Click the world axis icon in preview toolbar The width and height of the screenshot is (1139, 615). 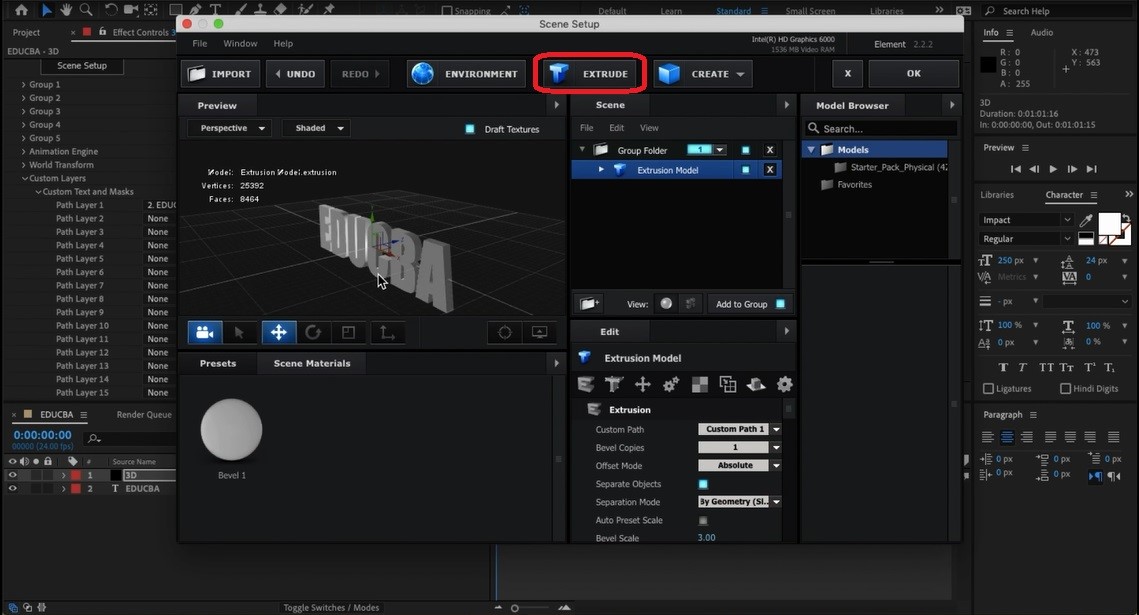click(x=388, y=331)
